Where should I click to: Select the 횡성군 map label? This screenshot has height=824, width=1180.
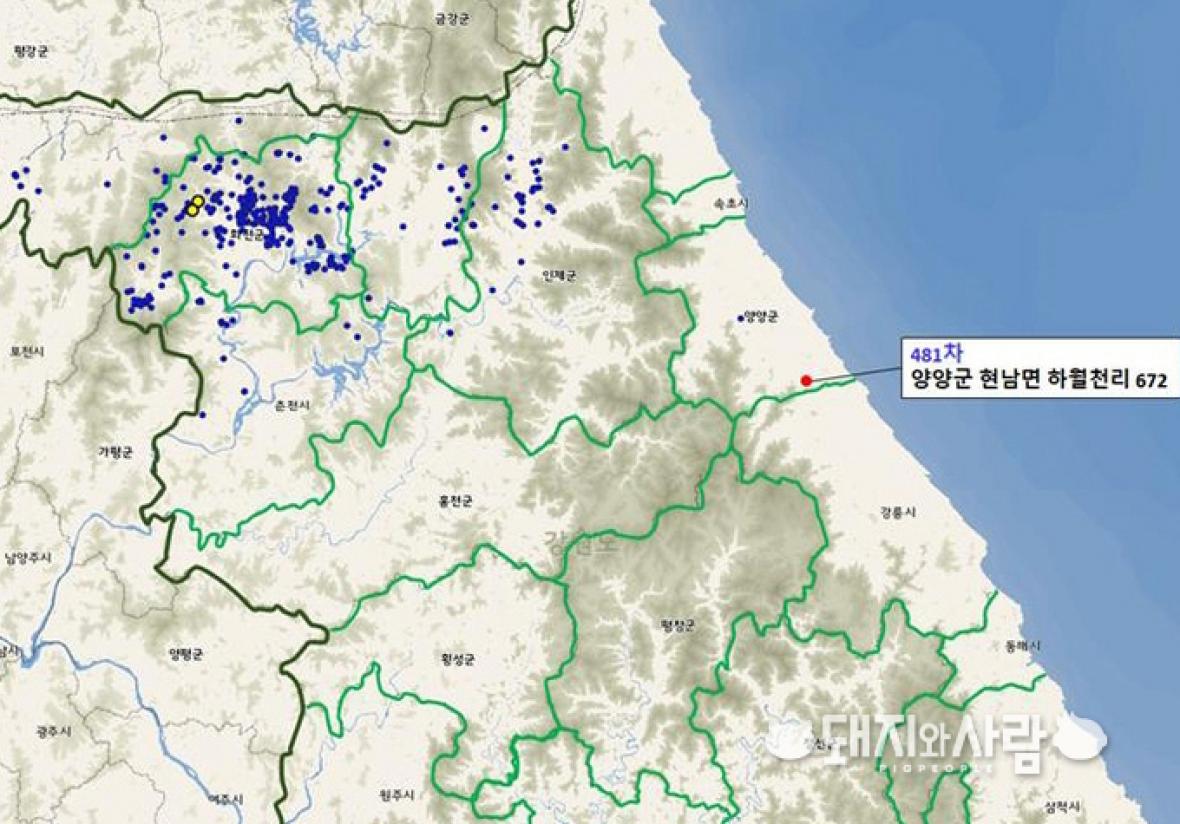(458, 660)
